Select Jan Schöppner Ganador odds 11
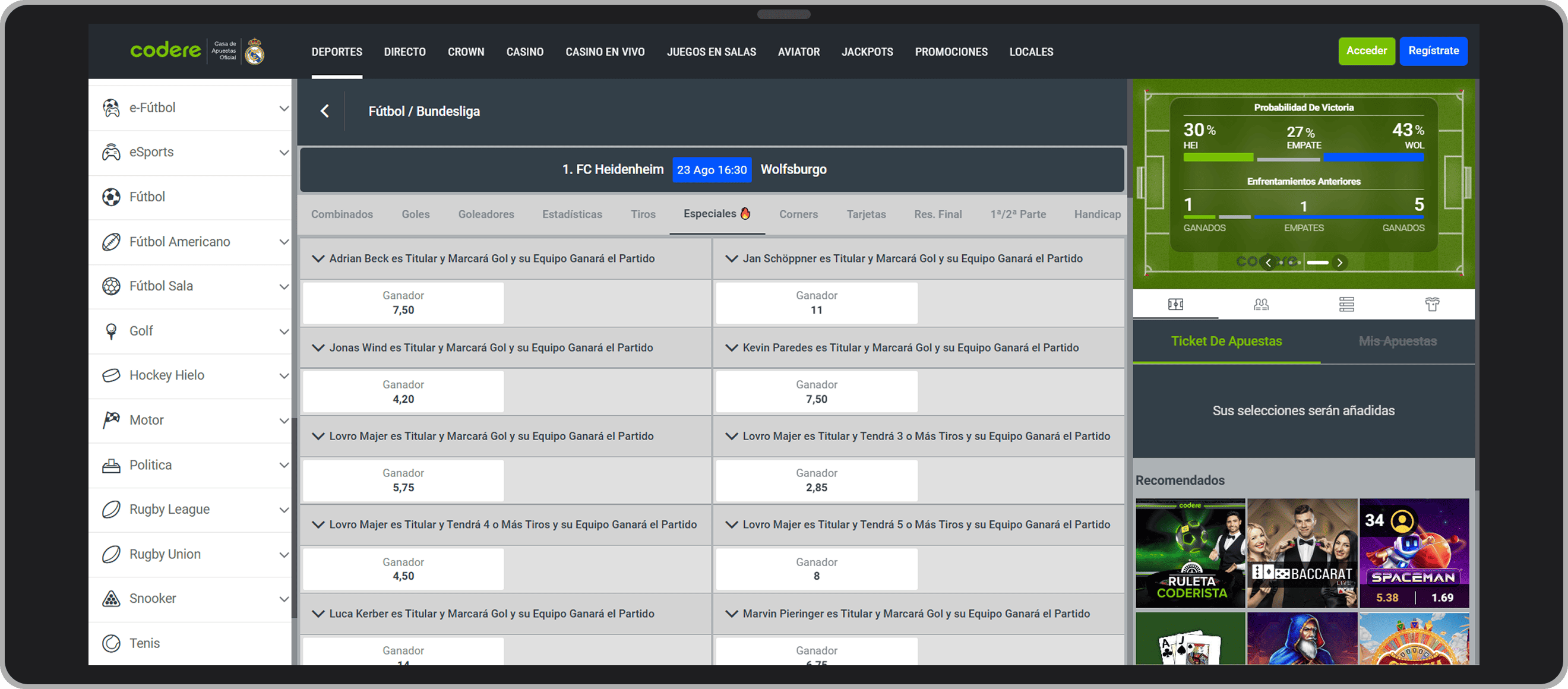1568x689 pixels. point(816,303)
